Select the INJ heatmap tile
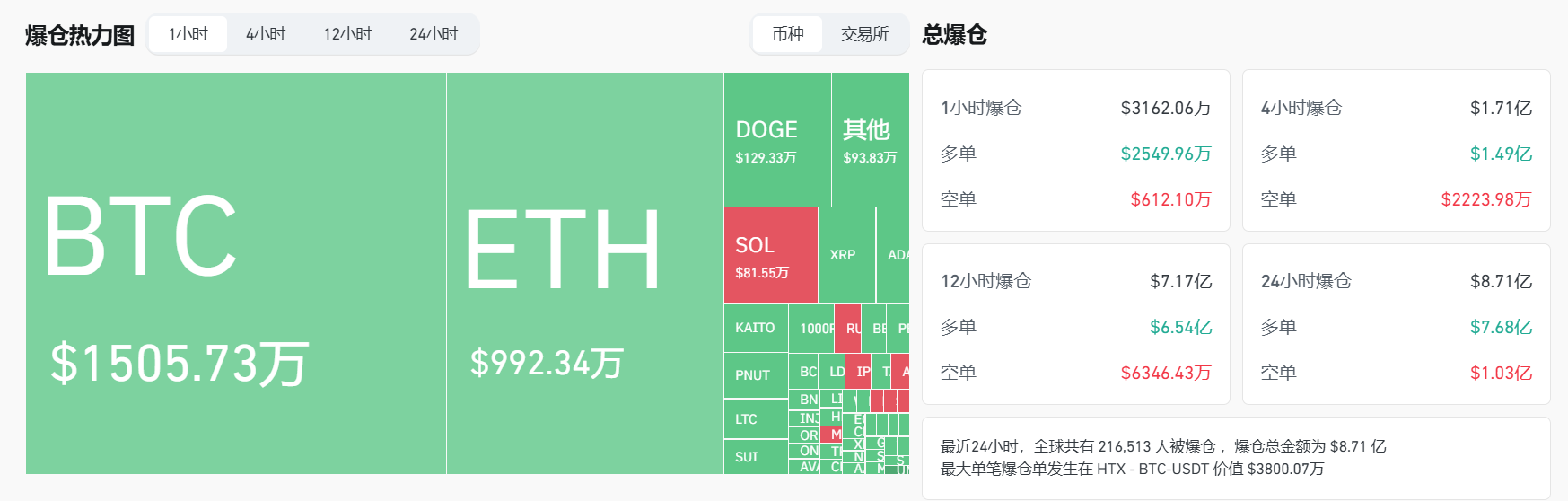This screenshot has width=1568, height=501. coord(803,418)
